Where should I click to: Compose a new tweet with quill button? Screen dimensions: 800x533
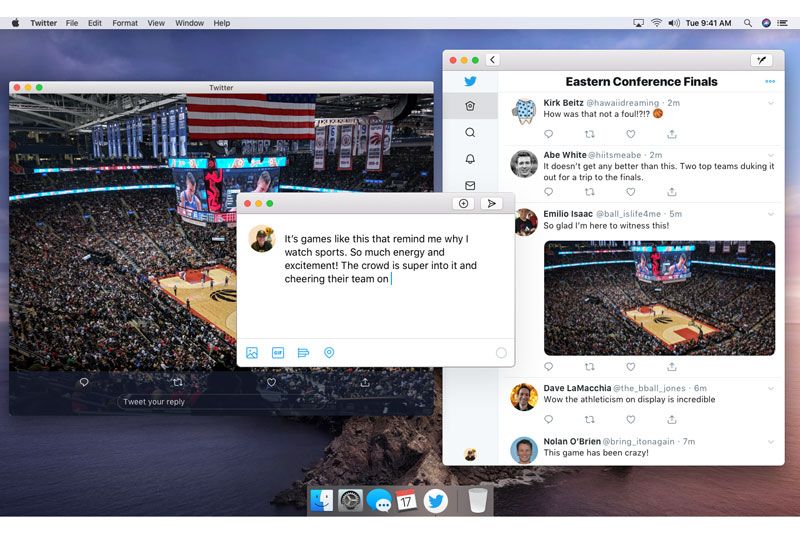pyautogui.click(x=761, y=60)
